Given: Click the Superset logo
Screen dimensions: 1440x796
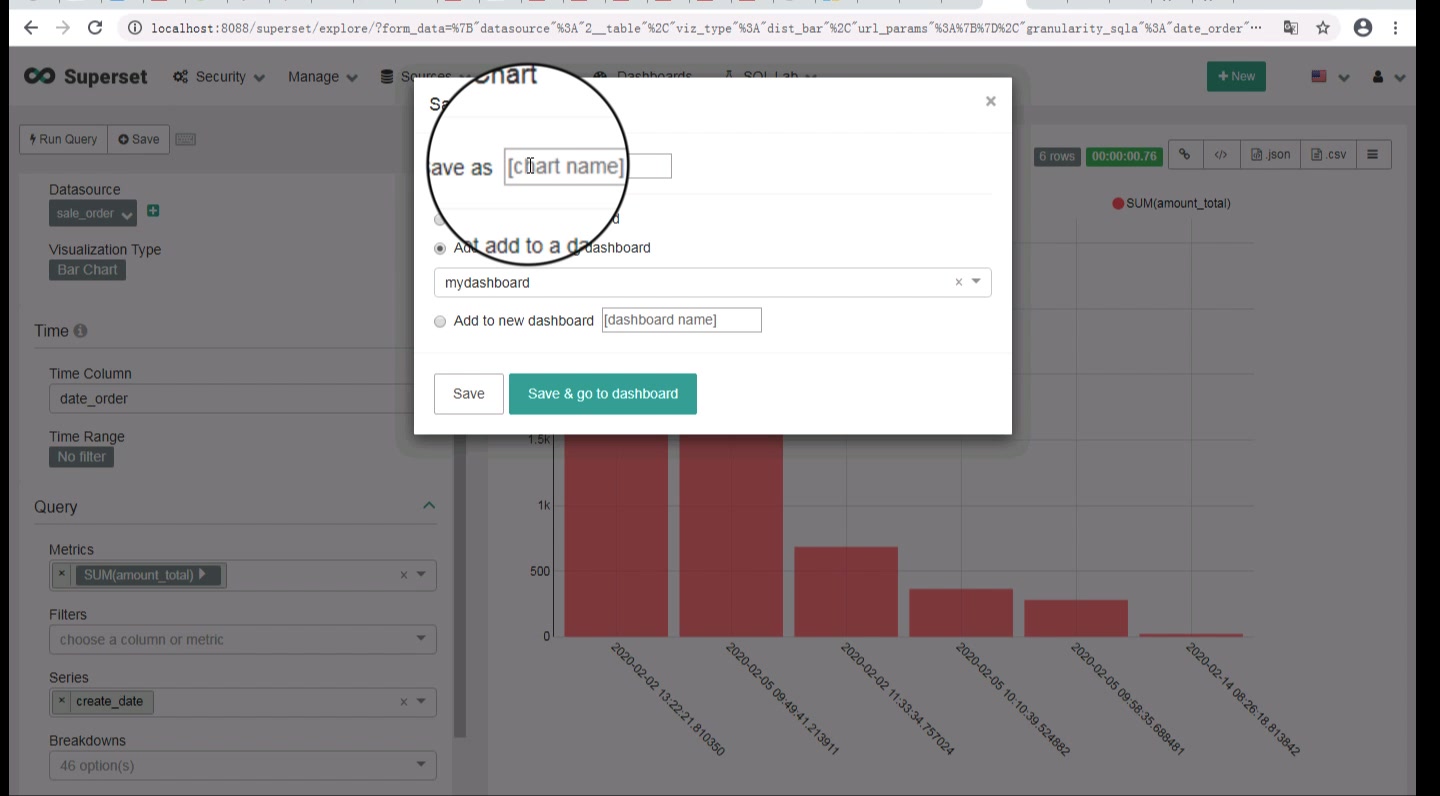Looking at the screenshot, I should pyautogui.click(x=85, y=76).
